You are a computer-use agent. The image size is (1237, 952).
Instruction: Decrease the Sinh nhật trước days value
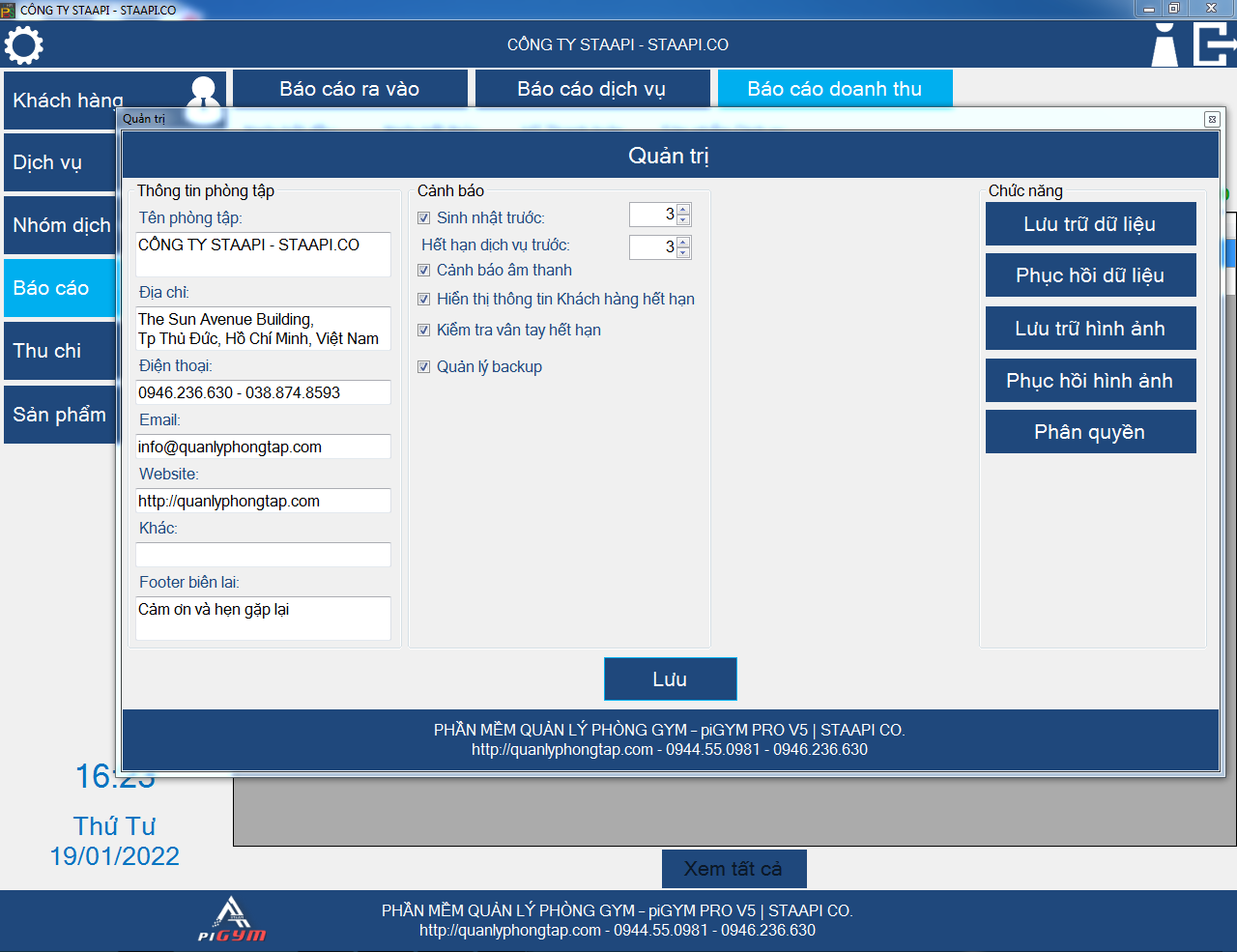pos(683,219)
